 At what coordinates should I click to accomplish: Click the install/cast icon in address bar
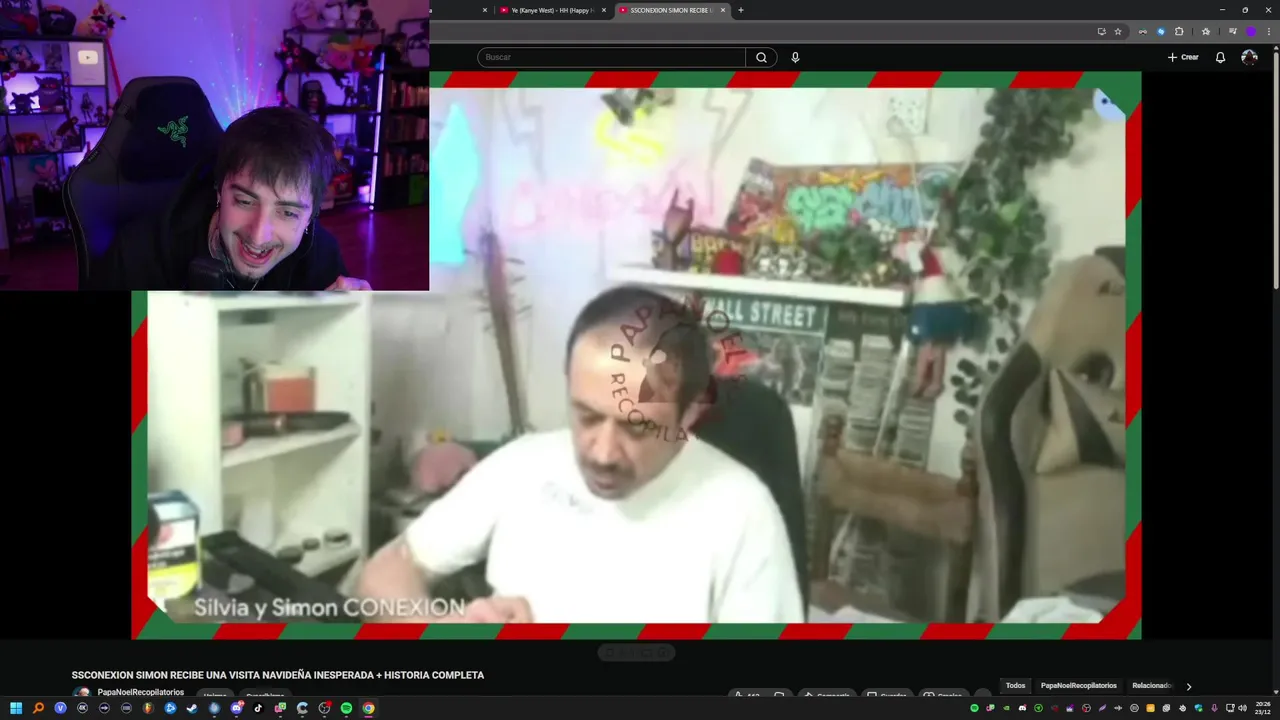[x=1102, y=31]
